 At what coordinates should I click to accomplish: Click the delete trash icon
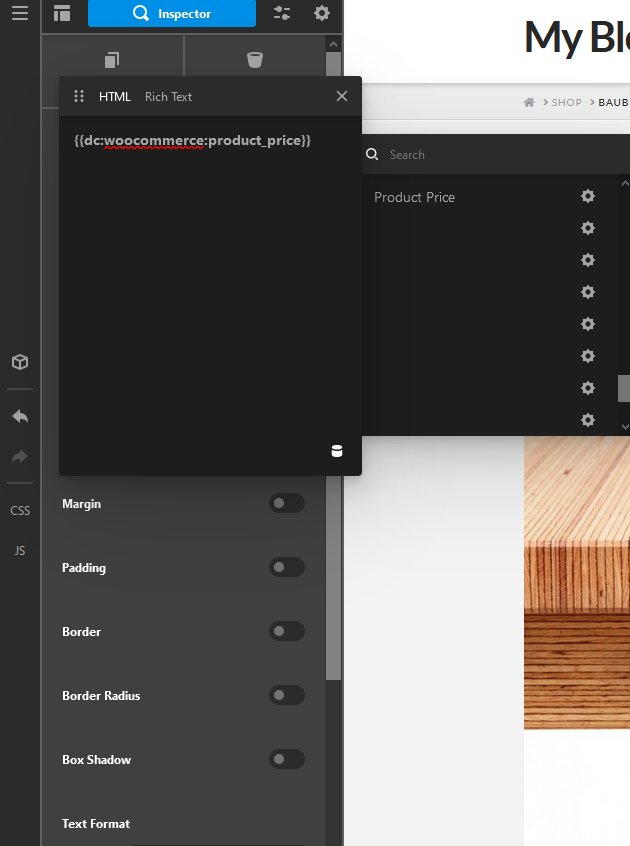pos(255,60)
